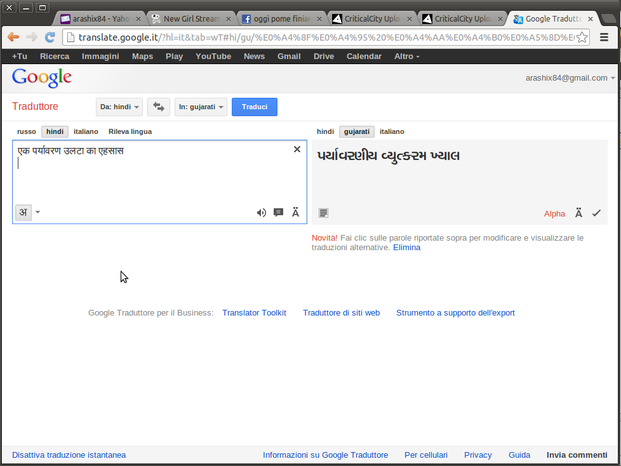
Task: Open Translator Toolkit link
Action: [x=254, y=313]
